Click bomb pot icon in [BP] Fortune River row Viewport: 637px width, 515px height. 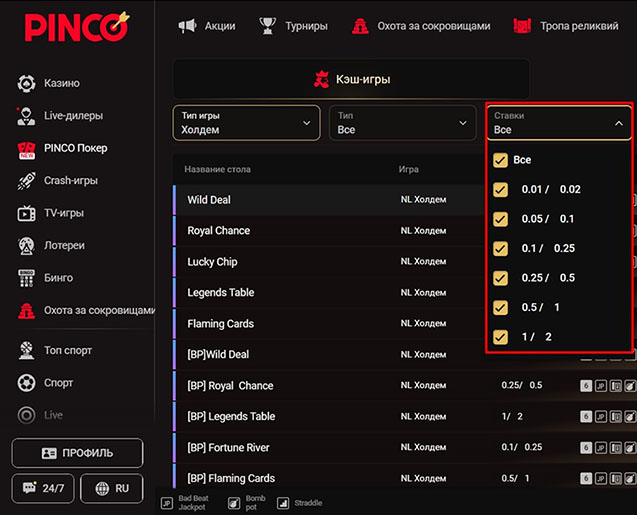[x=630, y=448]
